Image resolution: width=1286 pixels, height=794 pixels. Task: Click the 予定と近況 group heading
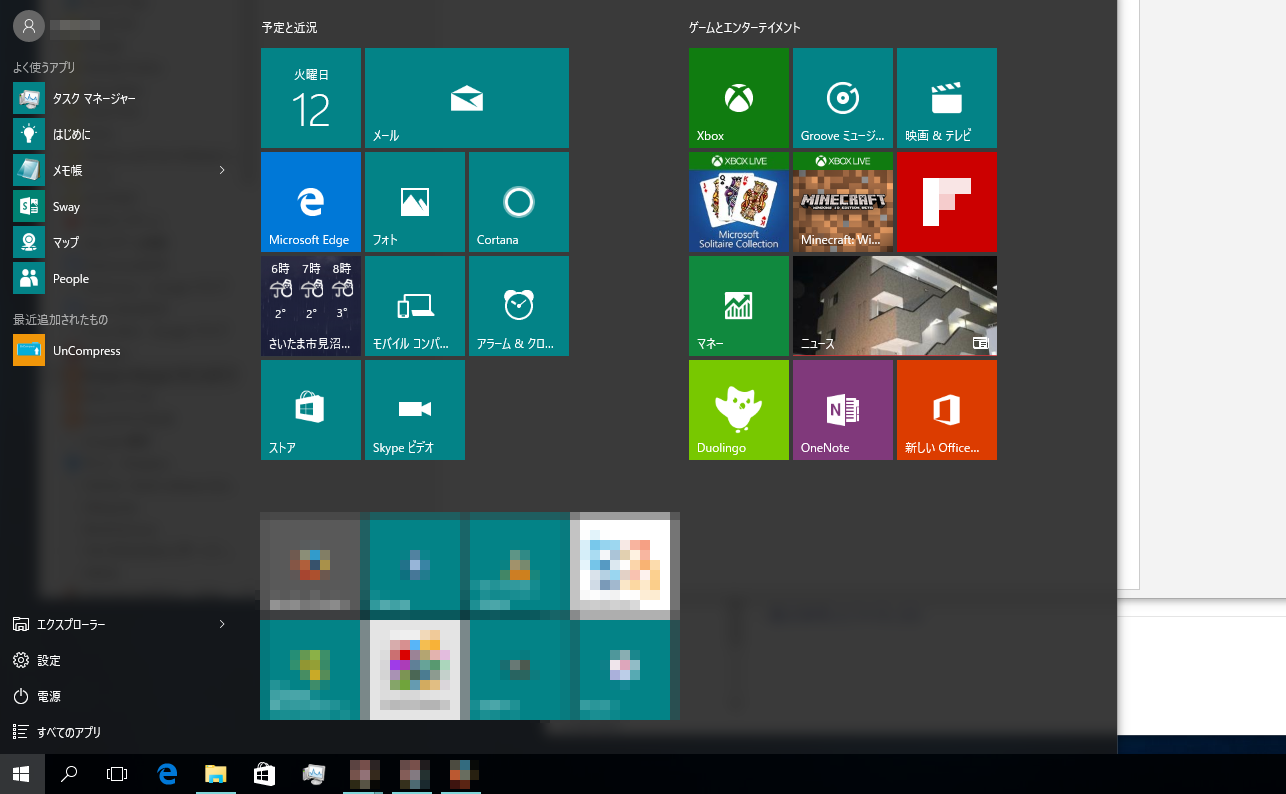(x=289, y=28)
